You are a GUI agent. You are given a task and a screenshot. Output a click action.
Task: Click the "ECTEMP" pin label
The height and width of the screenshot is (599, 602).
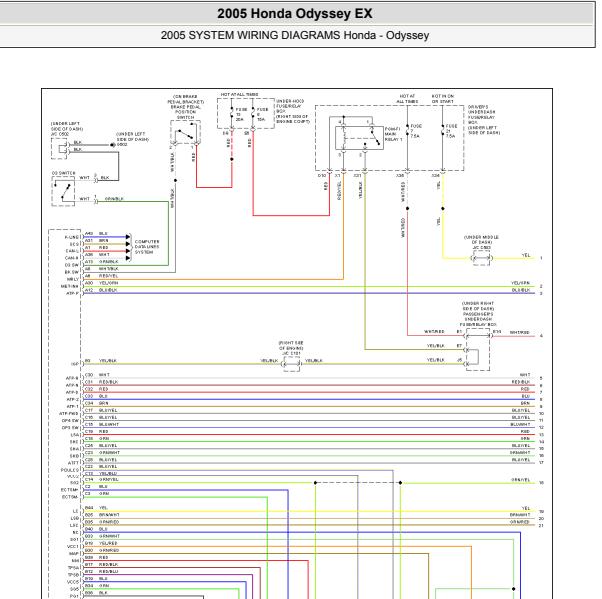pos(69,490)
